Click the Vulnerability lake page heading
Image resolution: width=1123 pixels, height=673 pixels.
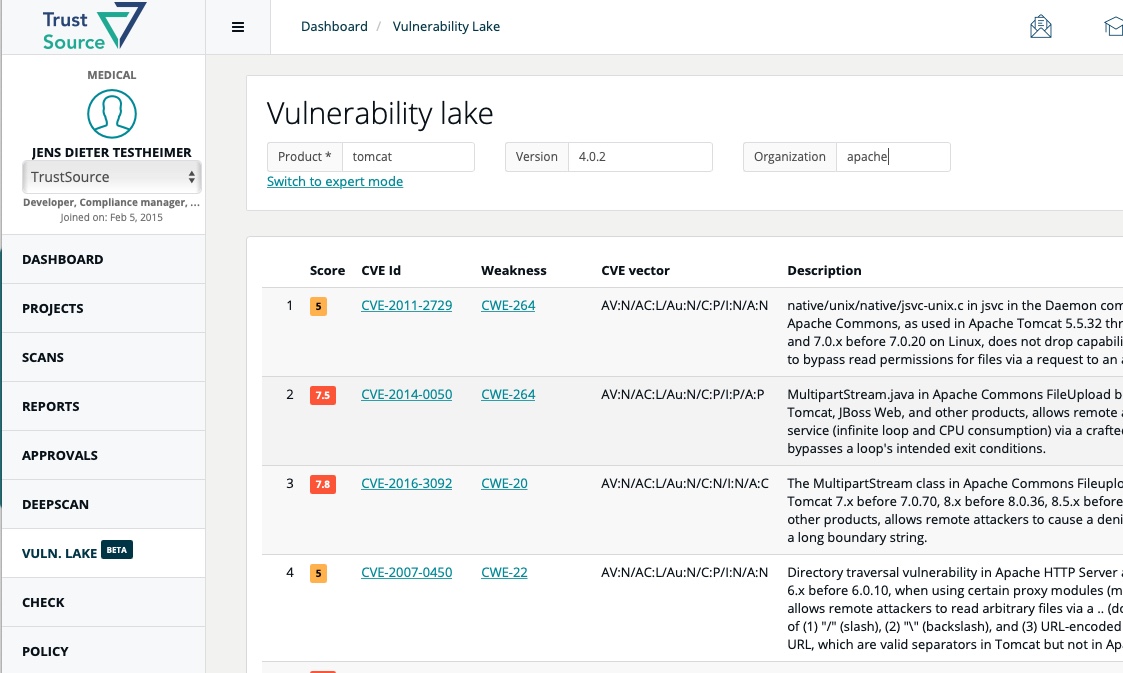coord(380,113)
